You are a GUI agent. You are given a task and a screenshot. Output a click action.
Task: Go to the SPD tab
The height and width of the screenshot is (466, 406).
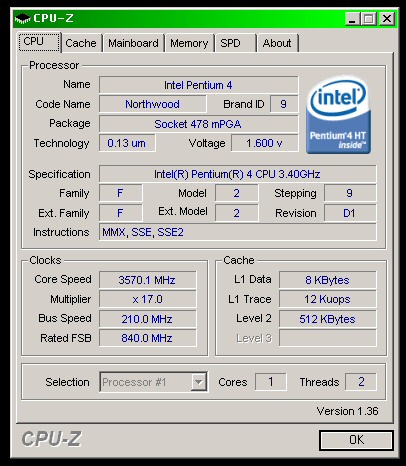coord(236,43)
